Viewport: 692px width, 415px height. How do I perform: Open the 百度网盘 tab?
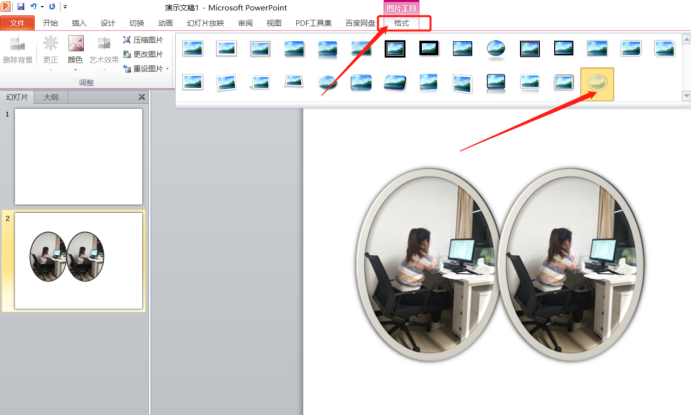pyautogui.click(x=360, y=23)
